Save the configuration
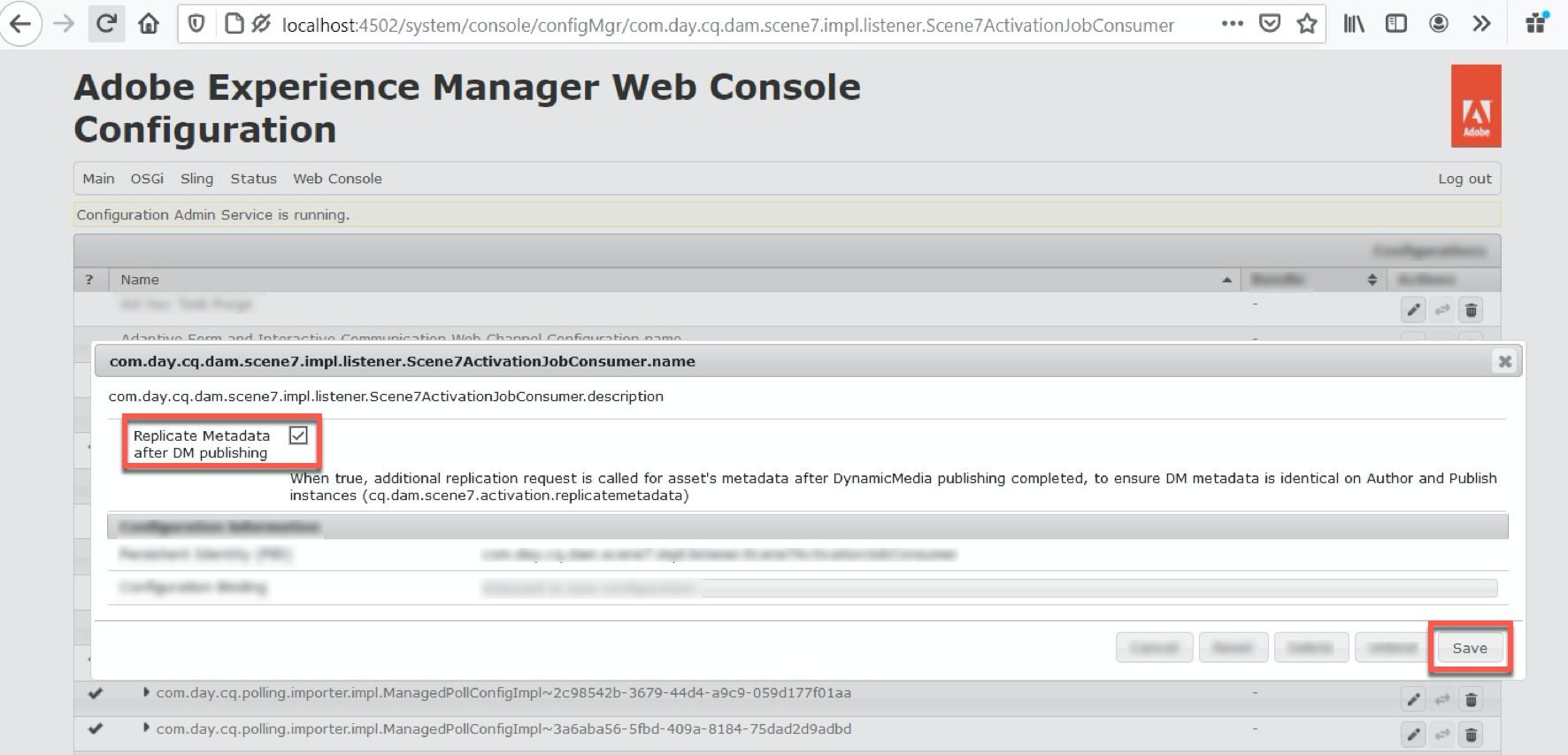 pyautogui.click(x=1470, y=648)
